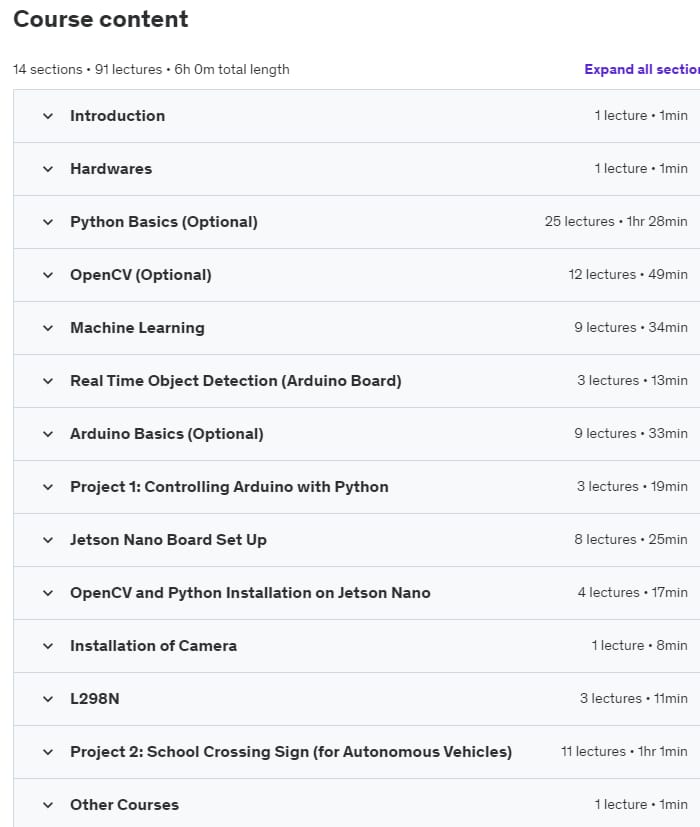The width and height of the screenshot is (700, 827).
Task: Select OpenCV and Python Installation title
Action: tap(250, 593)
